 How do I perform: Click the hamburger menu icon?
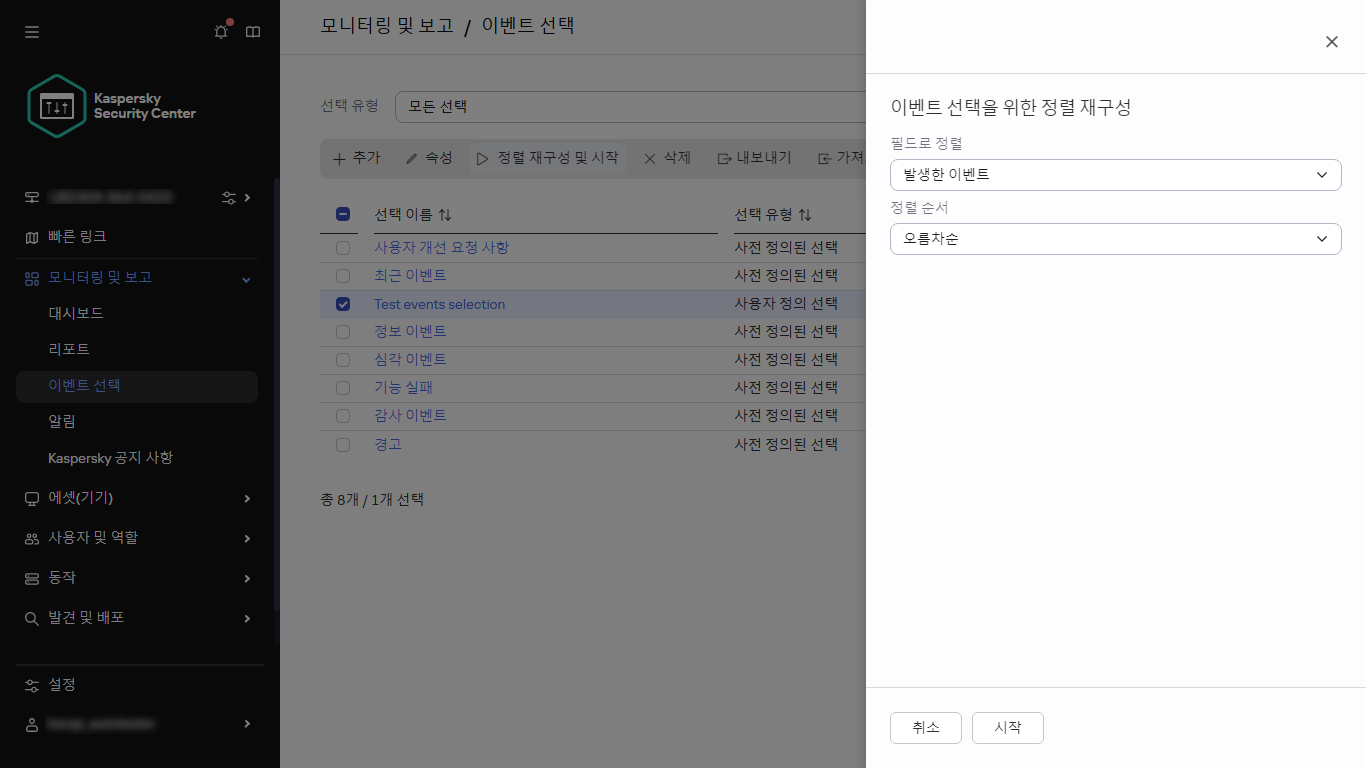[31, 32]
